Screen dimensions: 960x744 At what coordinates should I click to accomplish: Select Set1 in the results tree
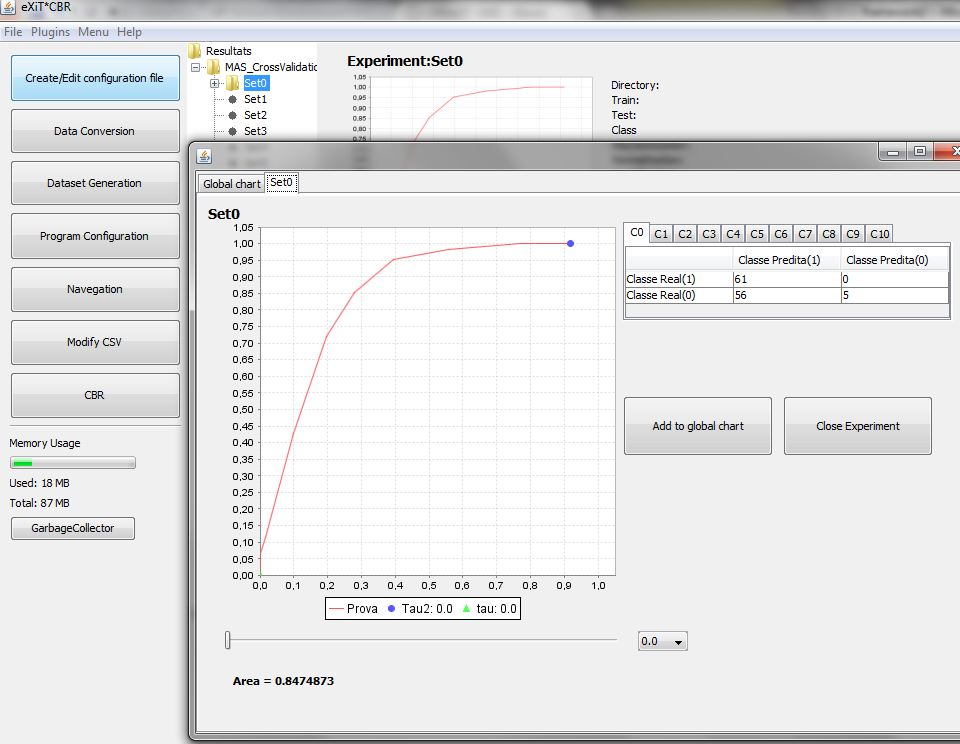click(x=255, y=99)
